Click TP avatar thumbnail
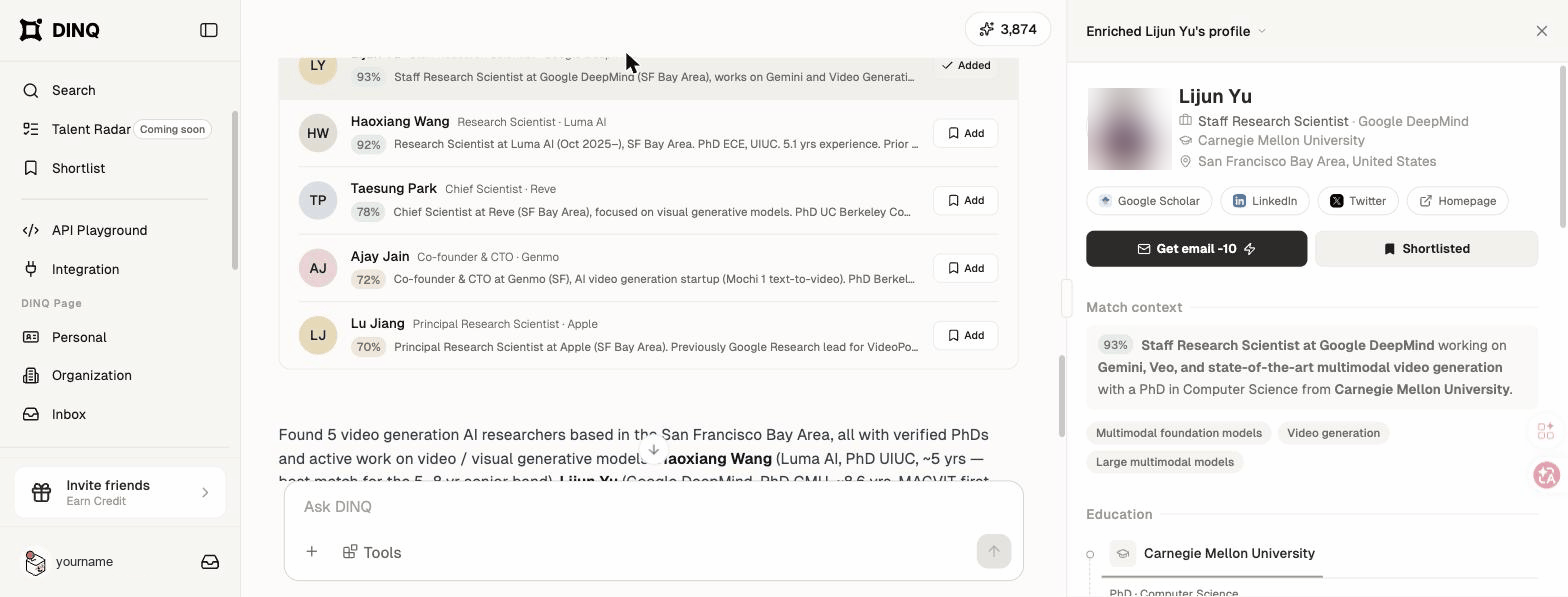Screen dimensions: 1568x597 pyautogui.click(x=318, y=200)
